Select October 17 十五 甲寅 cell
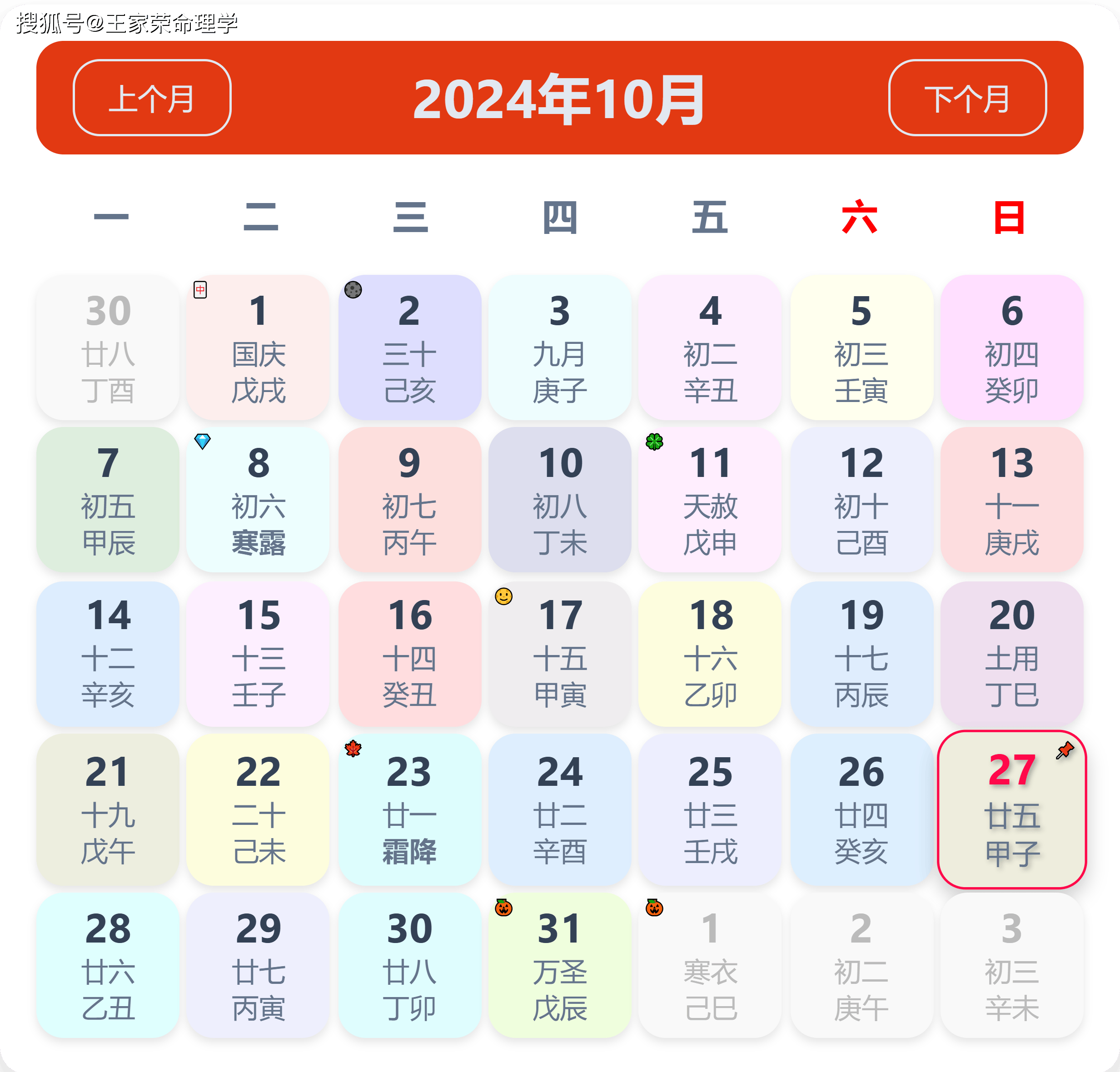Image resolution: width=1120 pixels, height=1072 pixels. point(560,654)
